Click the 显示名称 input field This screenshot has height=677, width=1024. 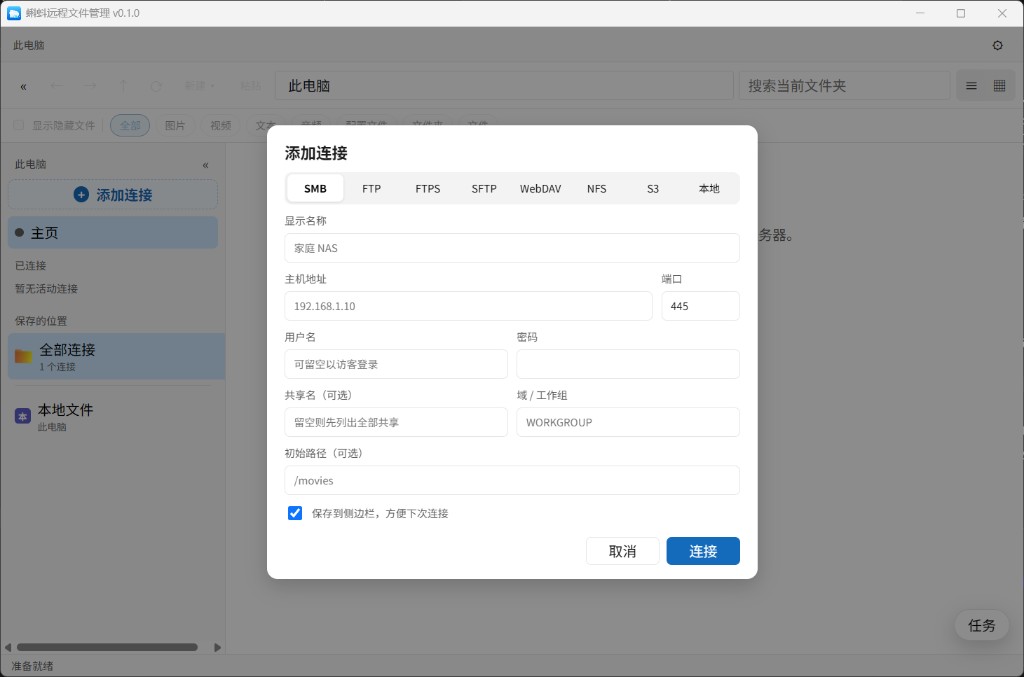[x=512, y=248]
